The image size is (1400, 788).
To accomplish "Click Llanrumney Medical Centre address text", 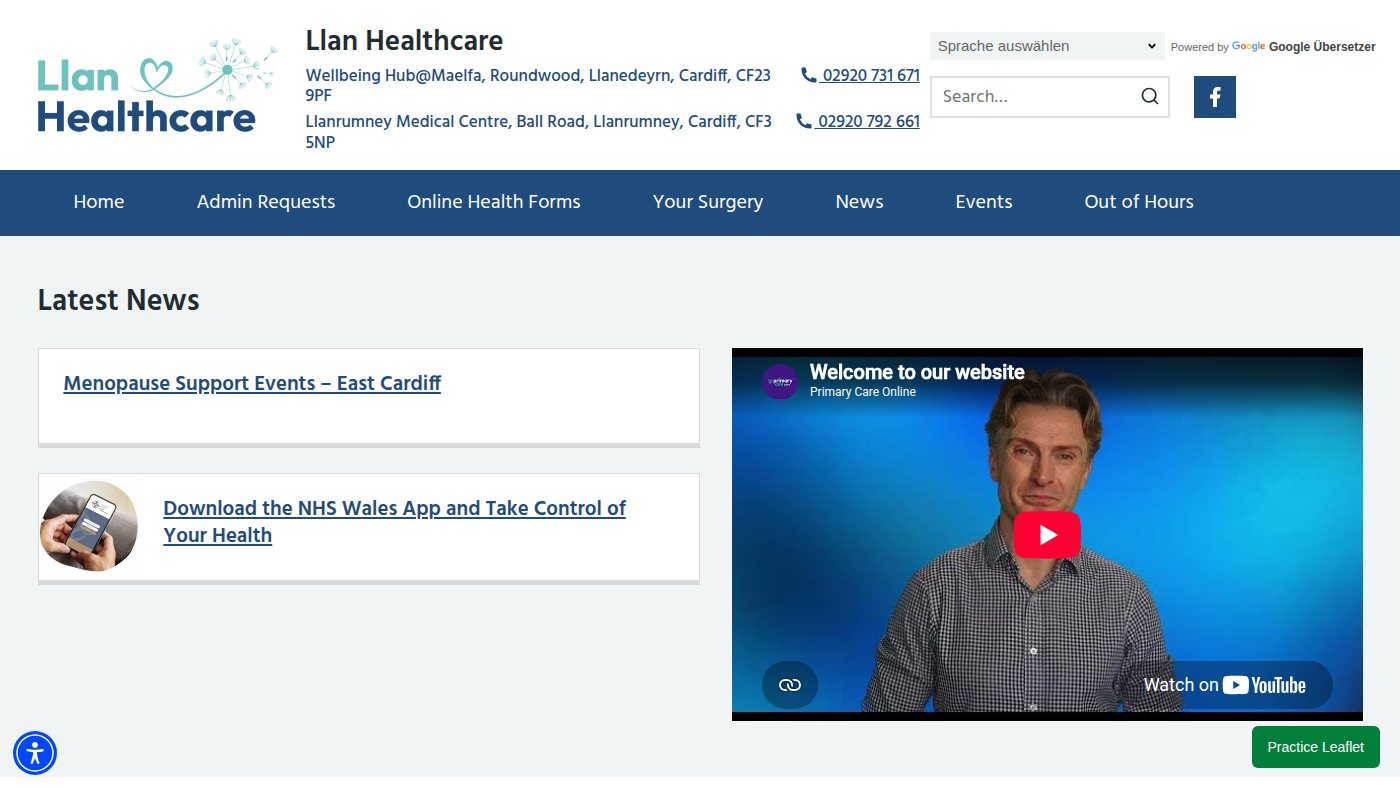I will coord(538,132).
